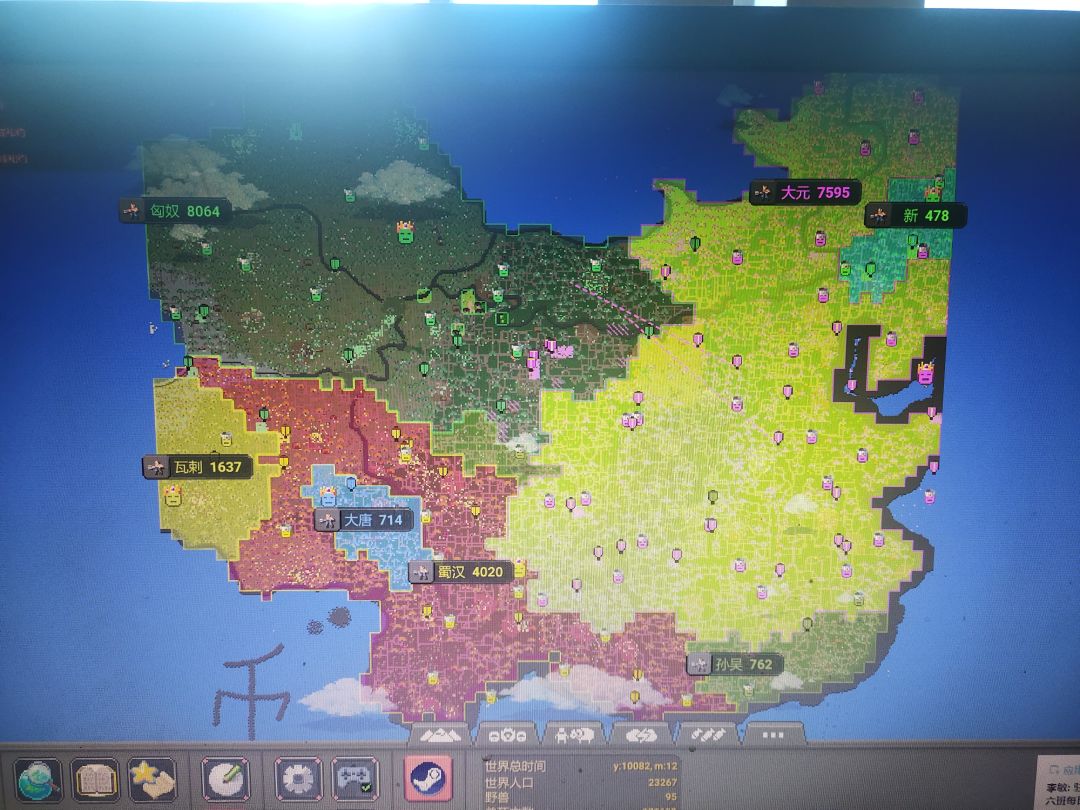
Task: Click the 匈奴 8064 kingdom label
Action: (x=174, y=211)
